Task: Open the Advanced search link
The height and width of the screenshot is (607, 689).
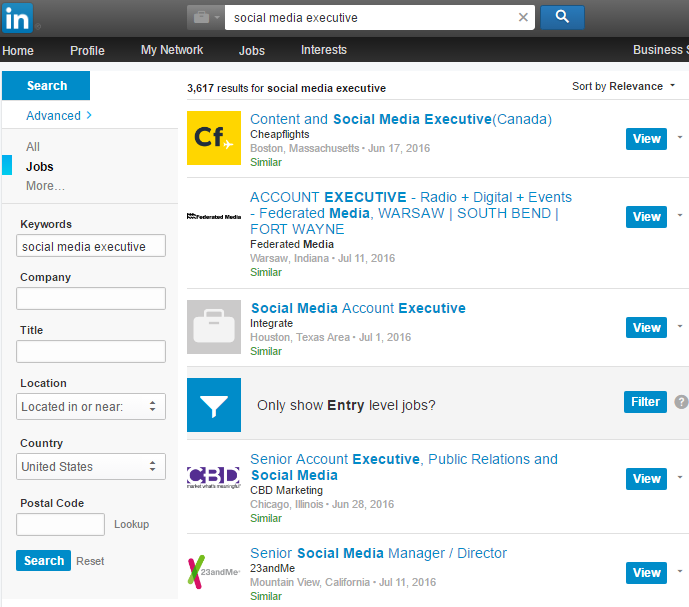Action: [x=58, y=116]
